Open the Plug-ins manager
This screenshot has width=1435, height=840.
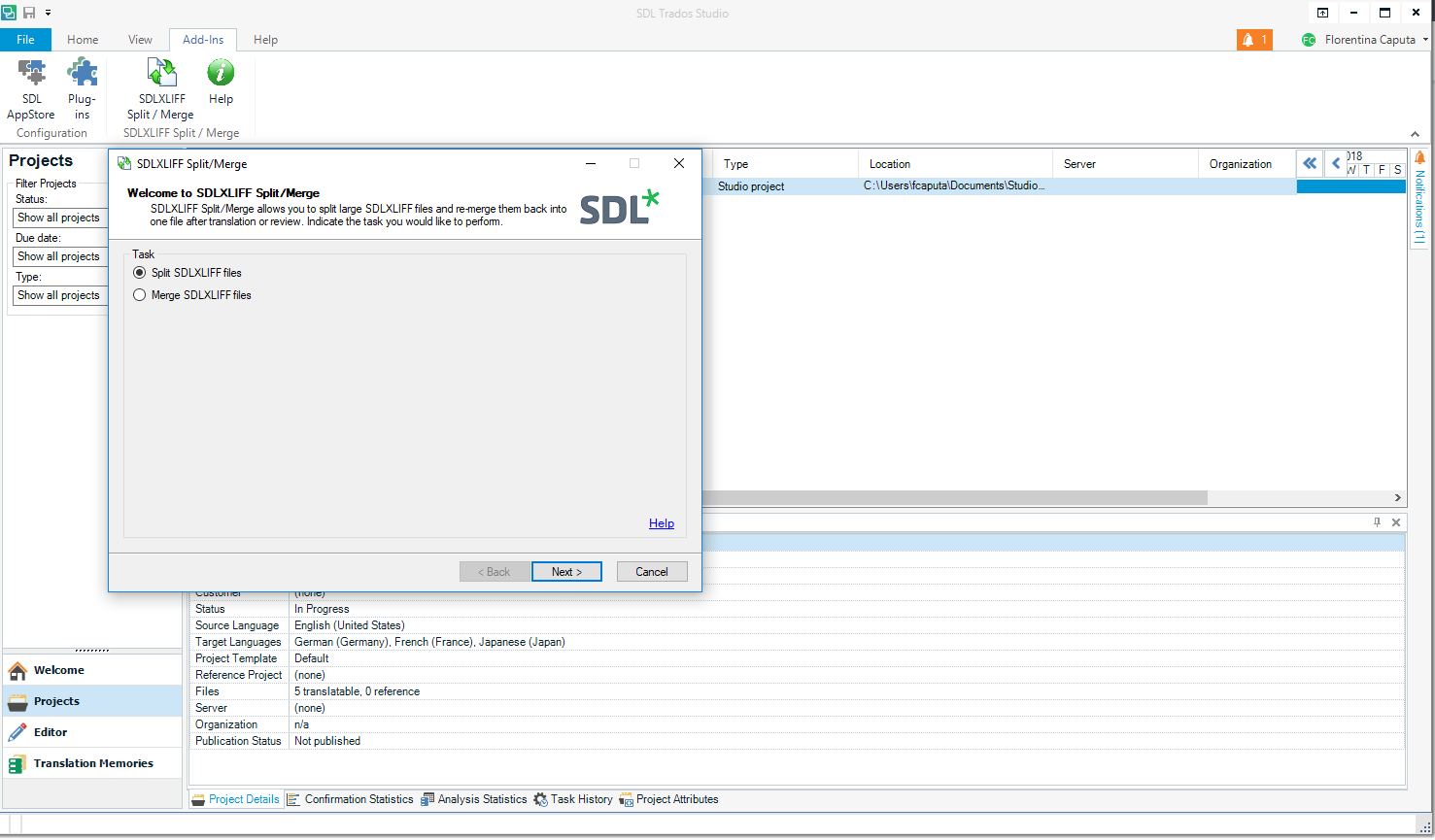pyautogui.click(x=82, y=89)
